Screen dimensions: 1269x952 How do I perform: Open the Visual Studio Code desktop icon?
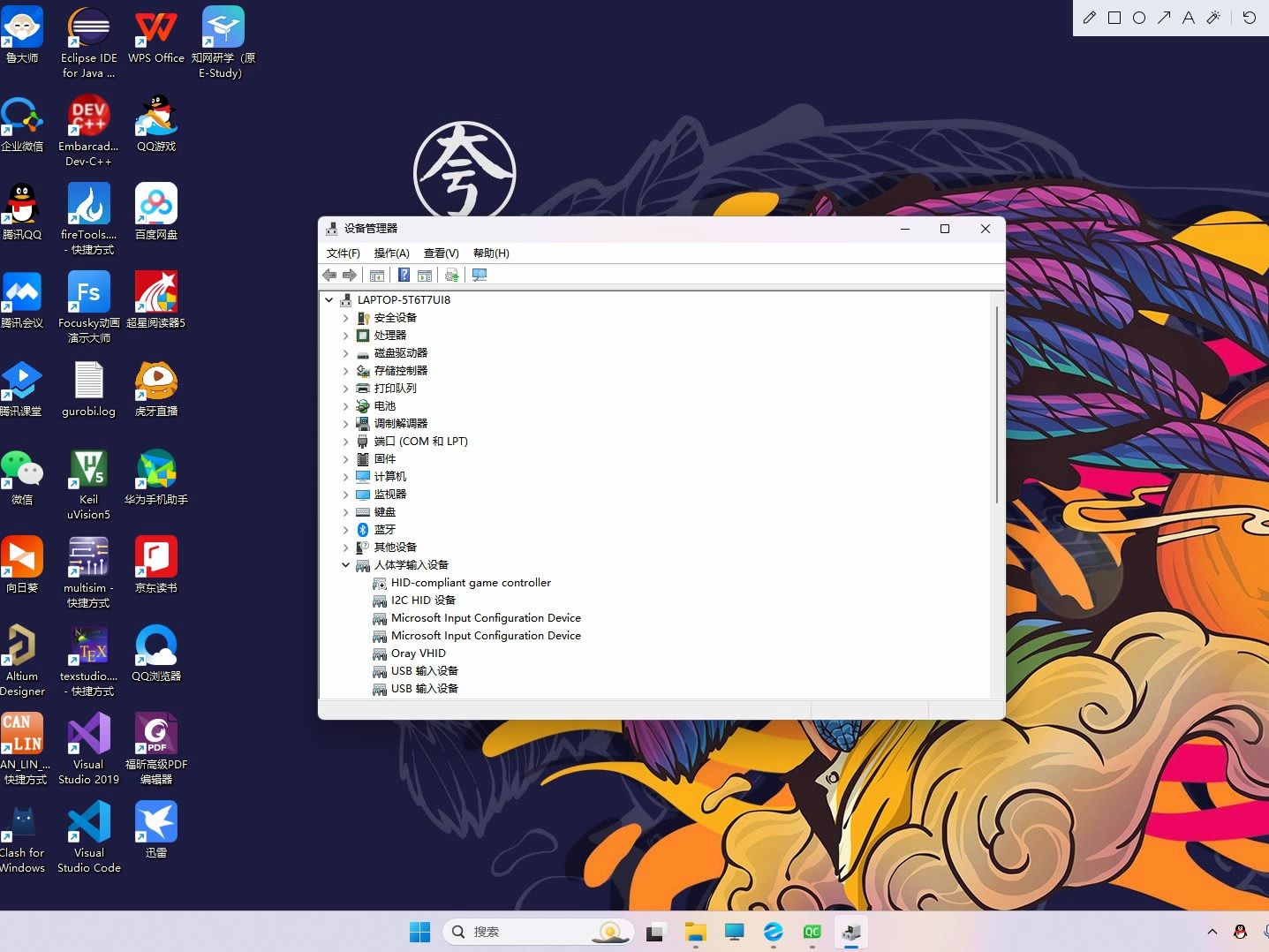88,837
